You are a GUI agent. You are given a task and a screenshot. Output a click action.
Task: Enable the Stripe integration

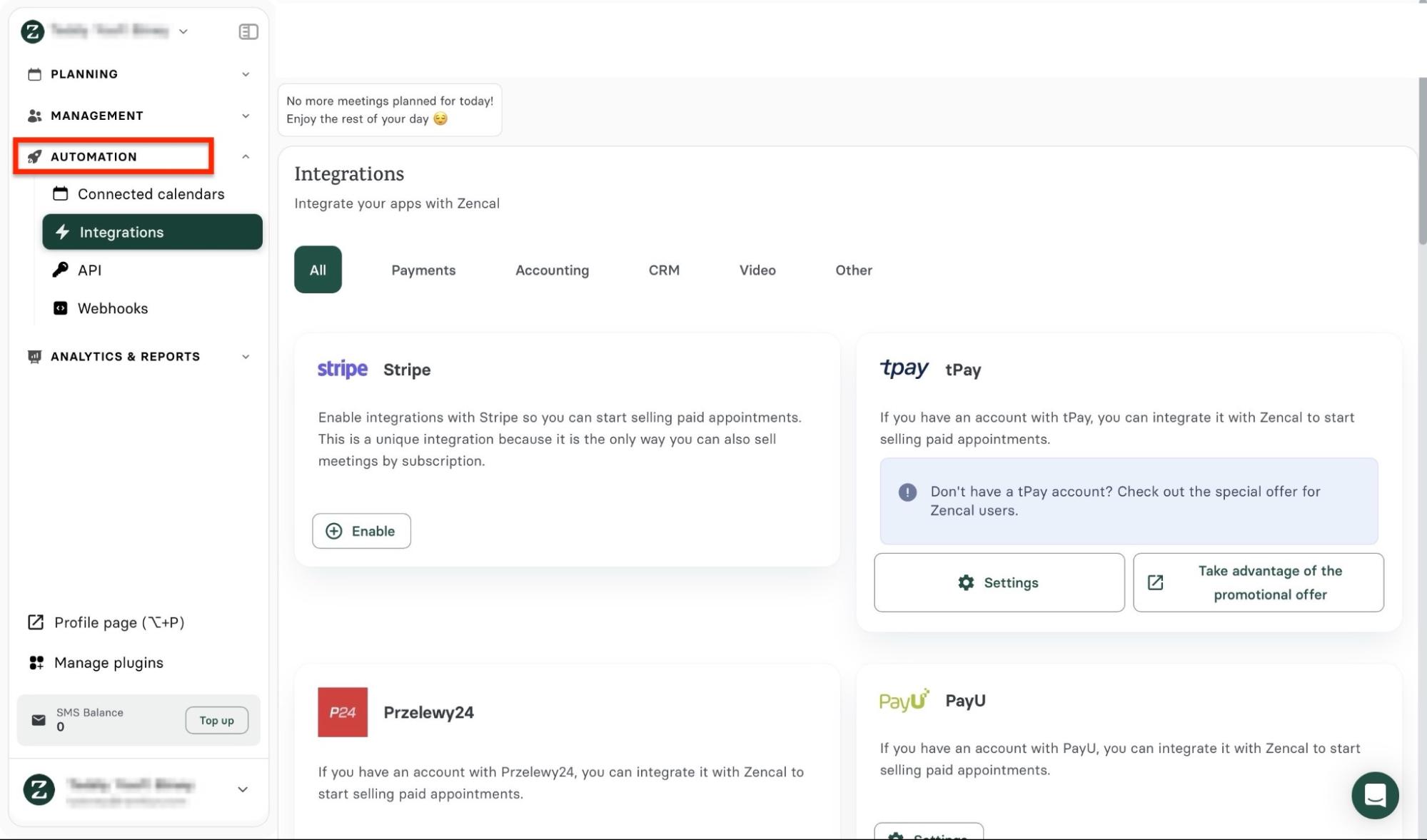[361, 531]
